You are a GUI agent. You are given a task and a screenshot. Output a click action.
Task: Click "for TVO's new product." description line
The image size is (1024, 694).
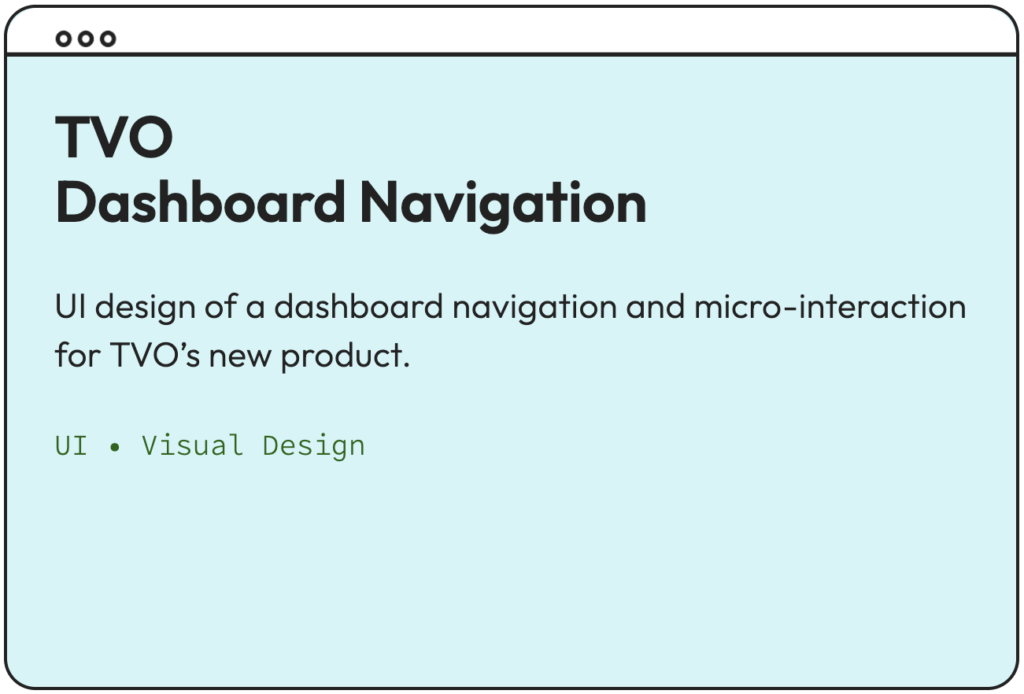[x=233, y=356]
